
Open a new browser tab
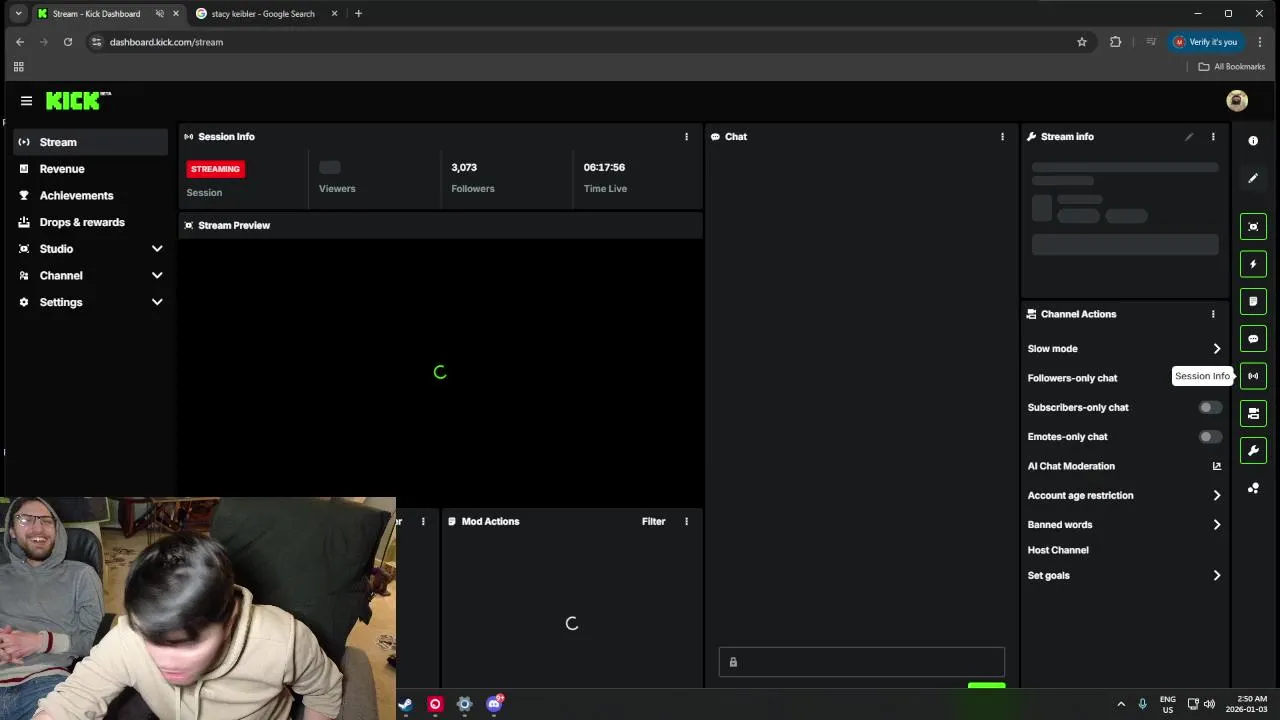pos(358,14)
